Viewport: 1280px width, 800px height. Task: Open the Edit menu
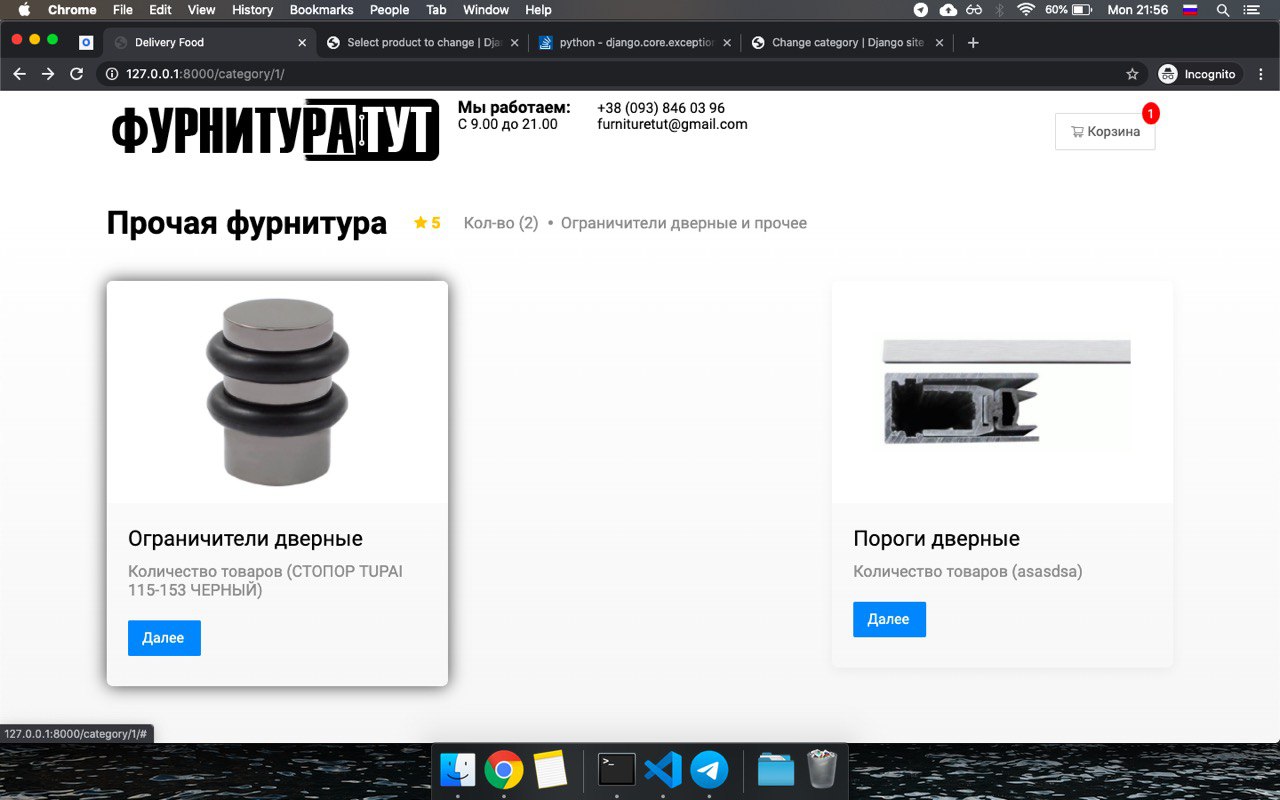tap(160, 10)
